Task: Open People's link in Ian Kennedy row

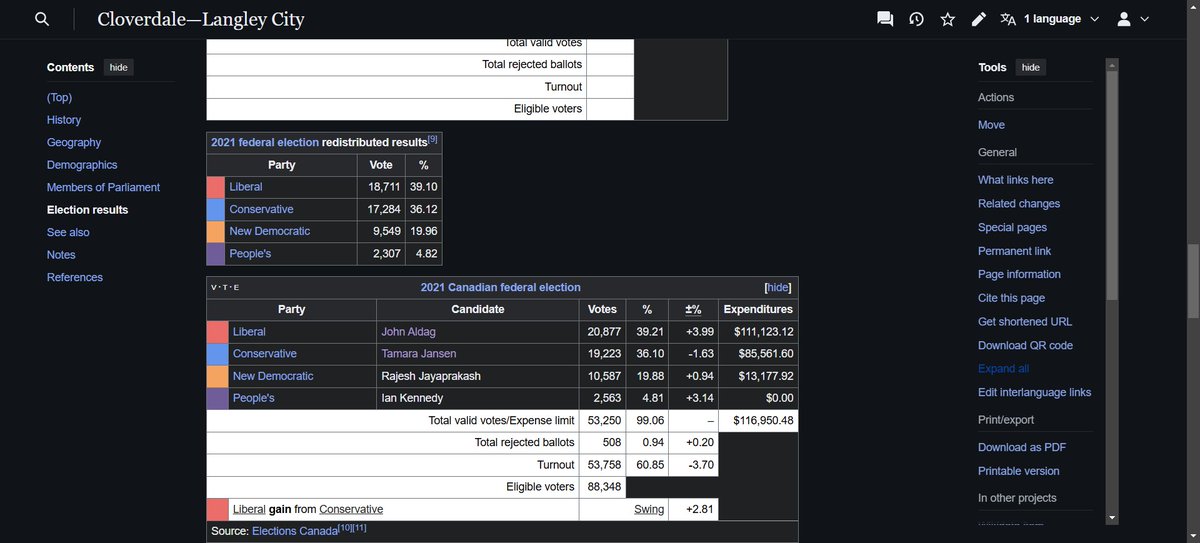Action: 253,398
